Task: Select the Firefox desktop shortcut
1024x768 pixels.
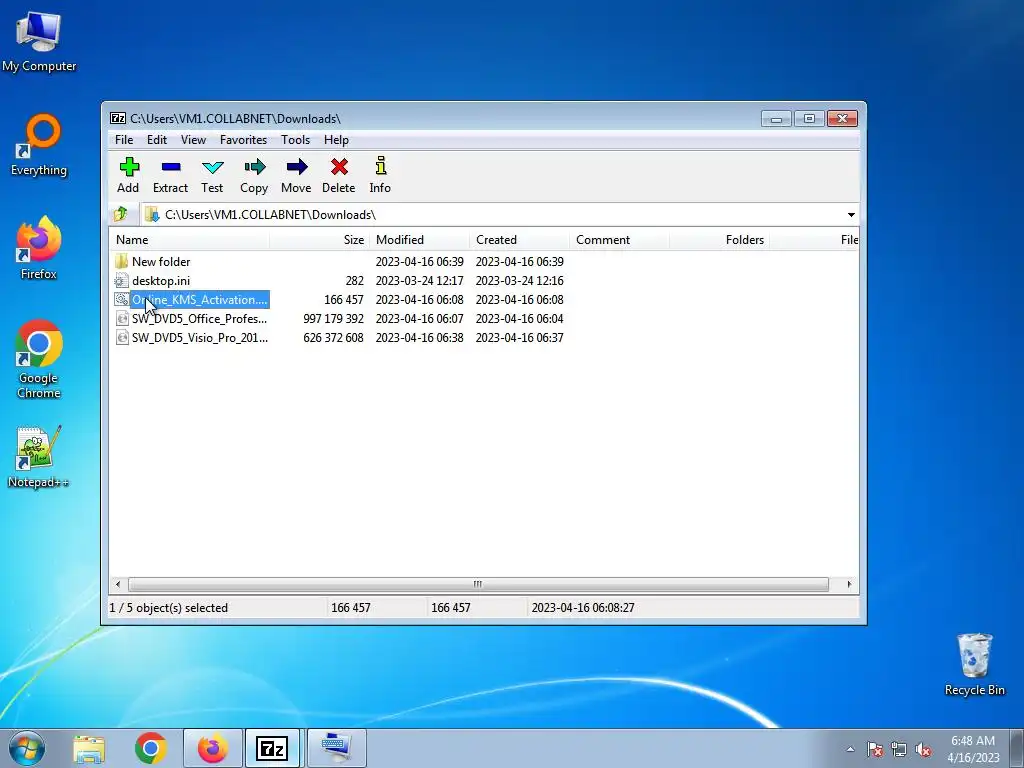Action: [x=39, y=249]
